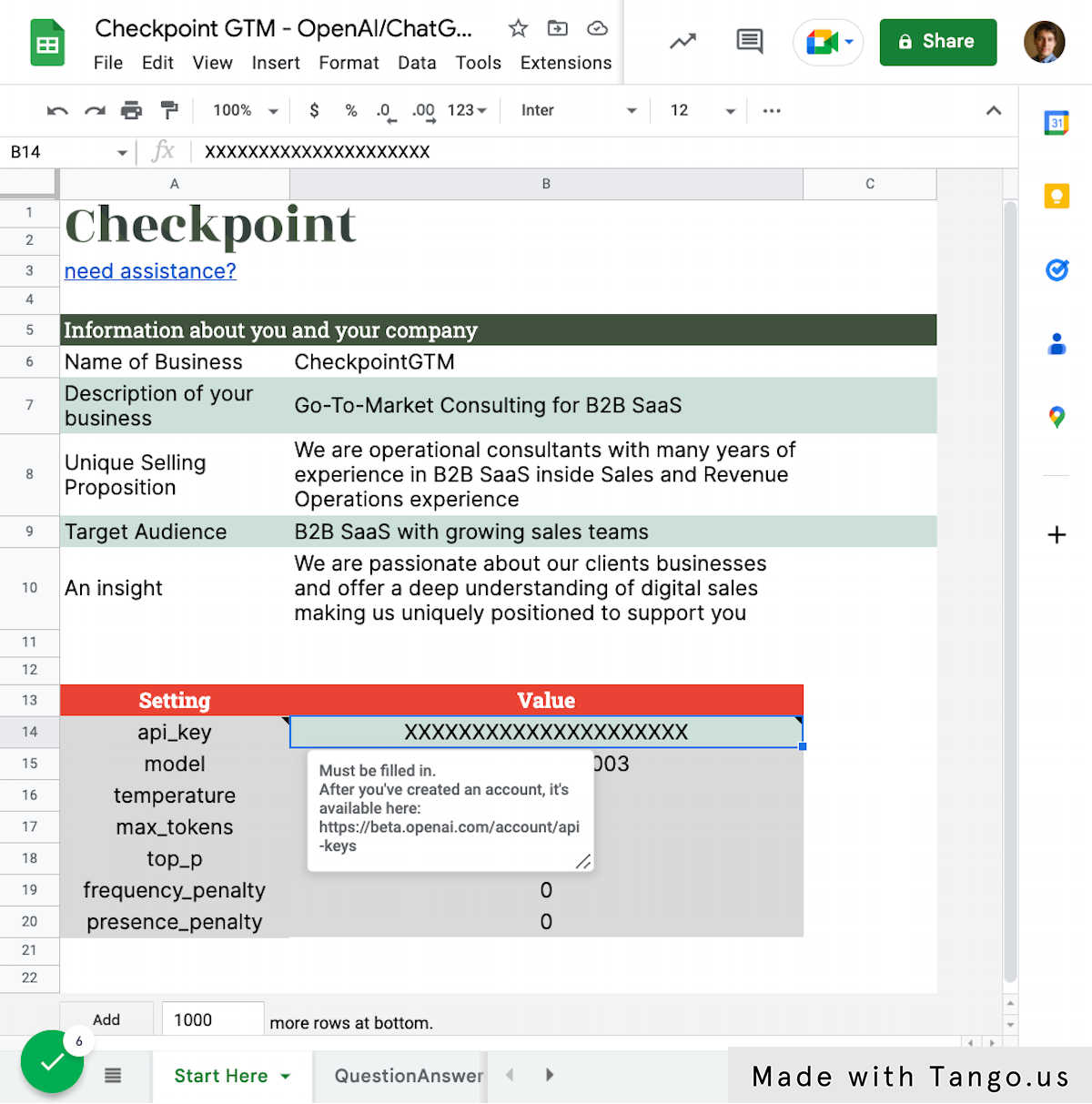Screen dimensions: 1092x1104
Task: Open the 123 number format dropdown
Action: pos(467,110)
